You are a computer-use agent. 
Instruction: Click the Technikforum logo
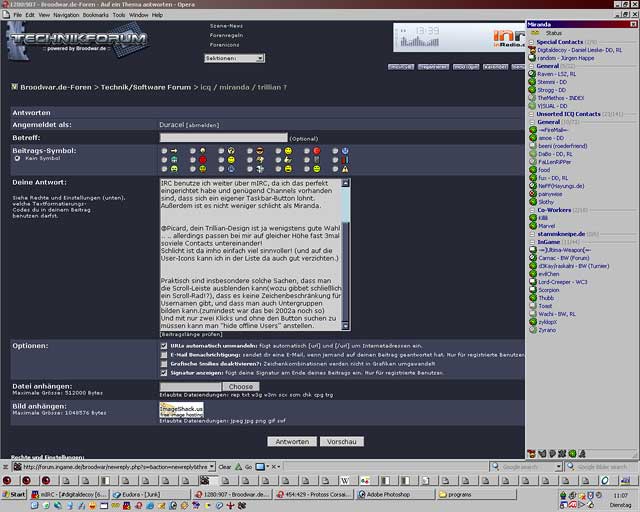coord(78,41)
